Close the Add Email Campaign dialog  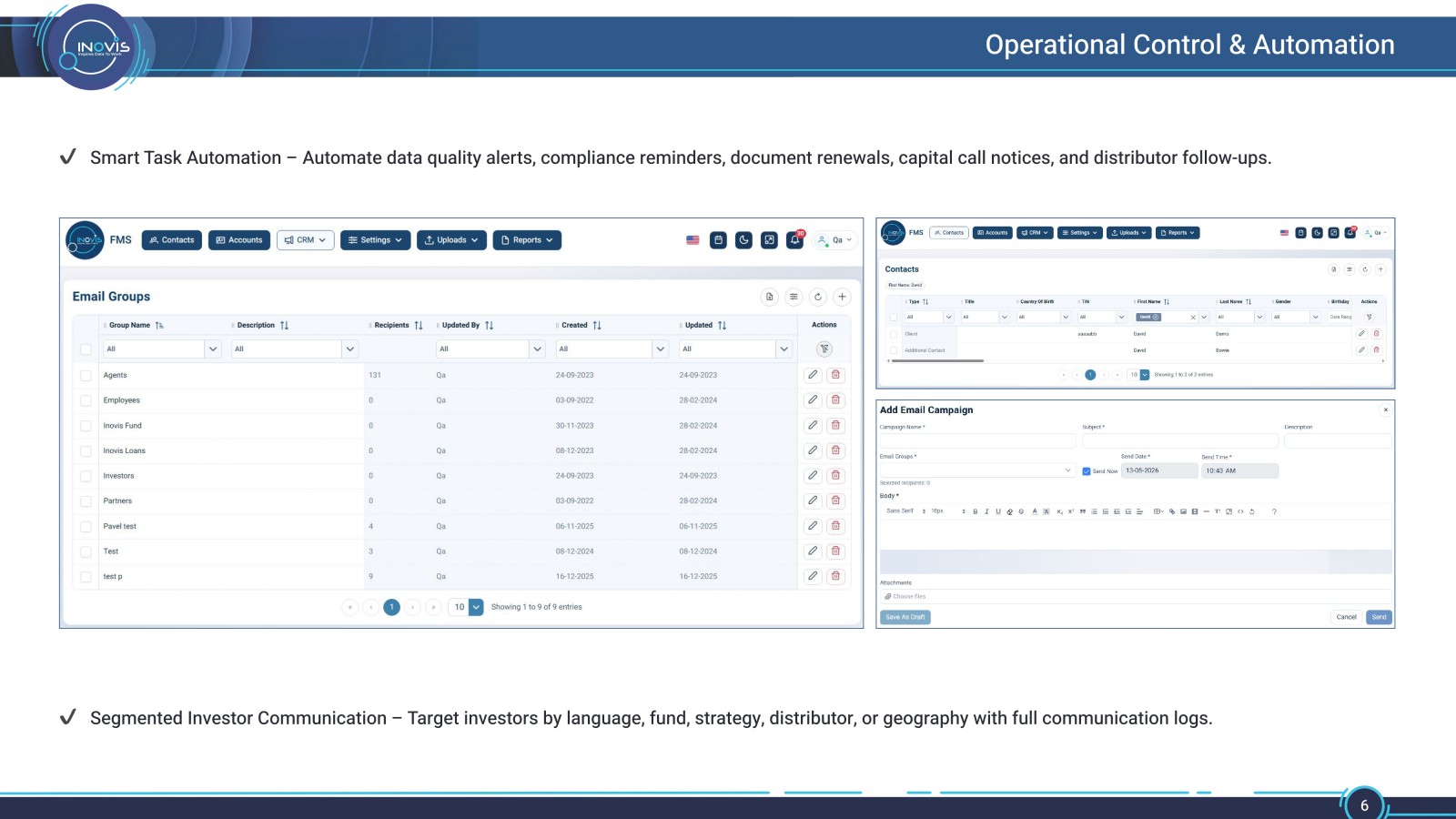[x=1385, y=410]
